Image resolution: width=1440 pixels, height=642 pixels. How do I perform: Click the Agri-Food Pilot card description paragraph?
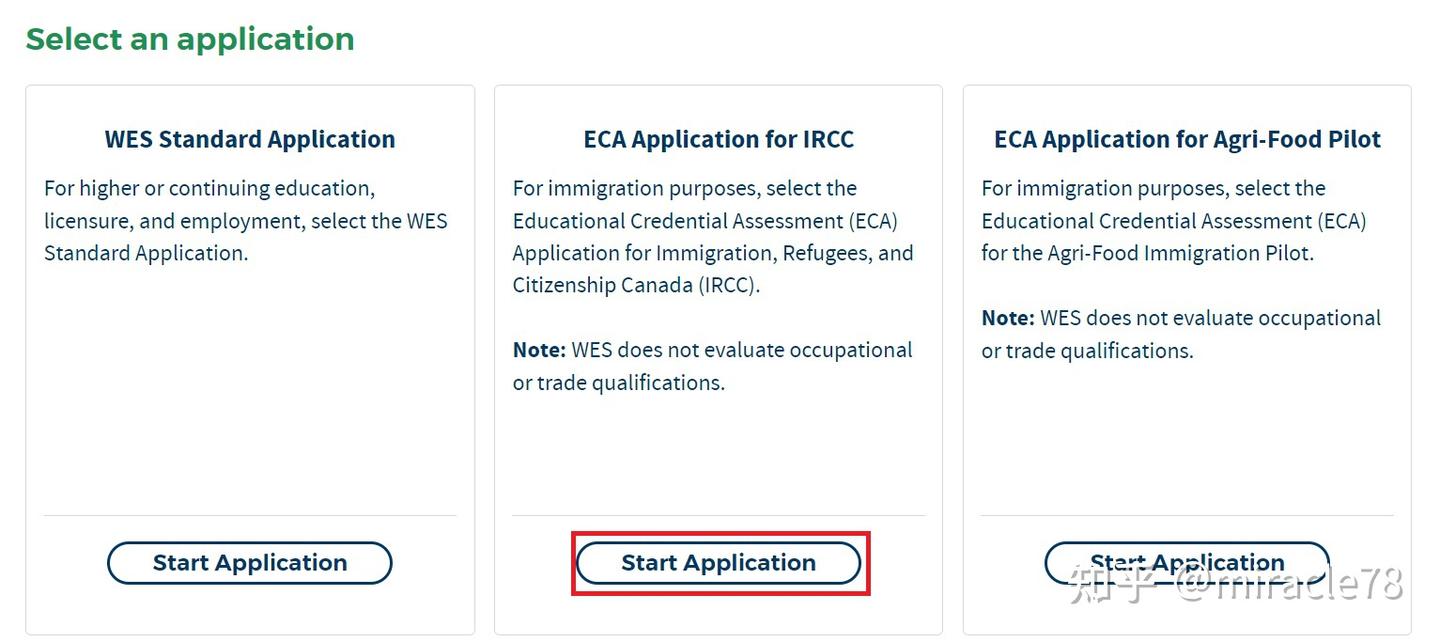pos(1173,221)
